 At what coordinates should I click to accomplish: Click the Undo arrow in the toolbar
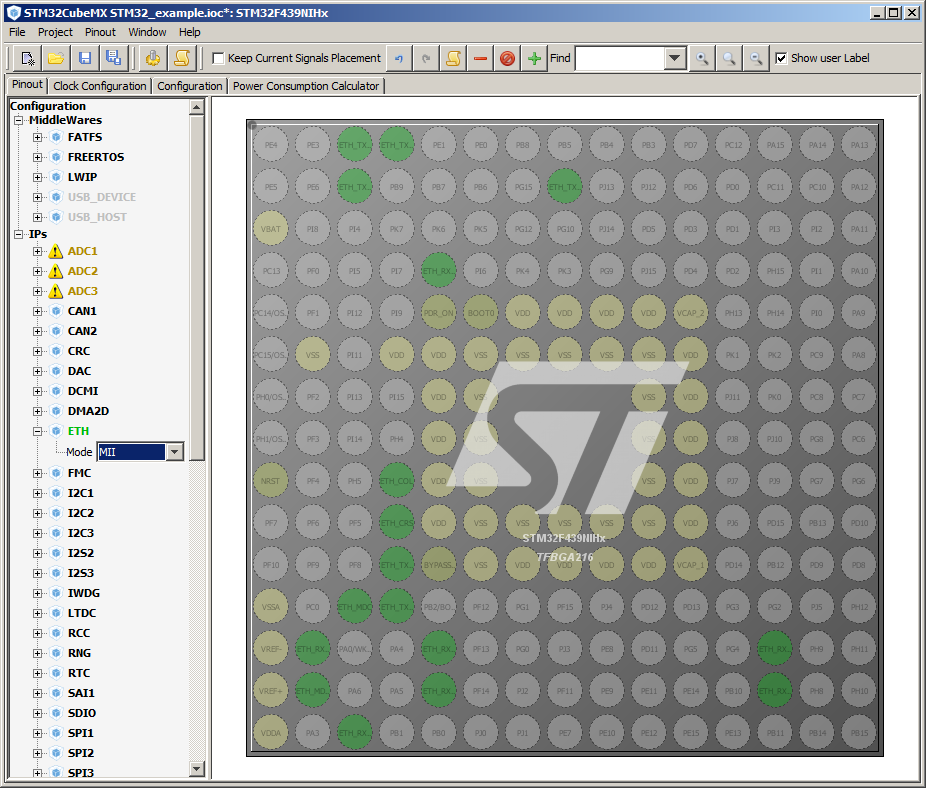click(399, 58)
